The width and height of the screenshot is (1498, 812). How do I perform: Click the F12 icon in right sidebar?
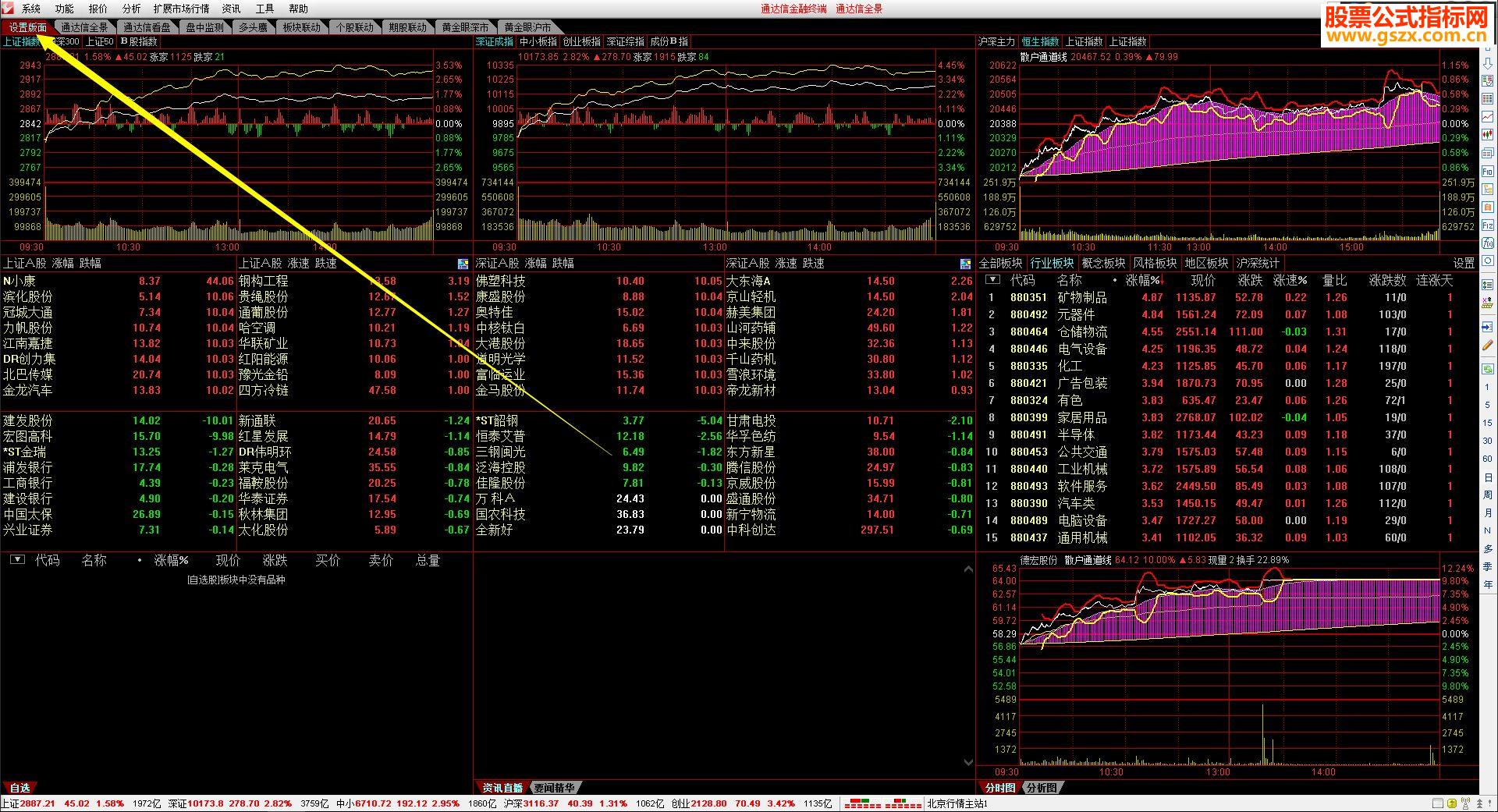click(x=1487, y=225)
